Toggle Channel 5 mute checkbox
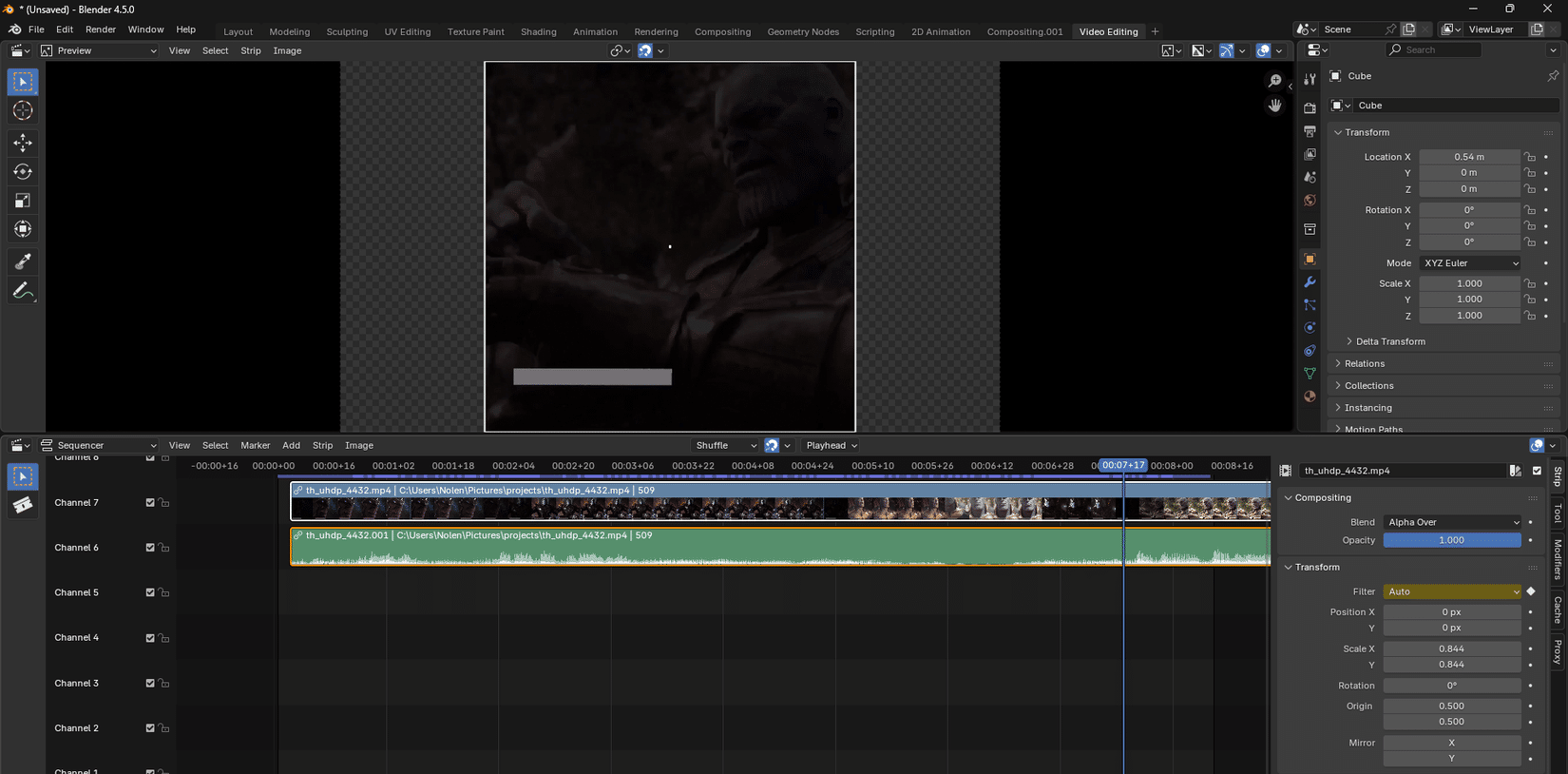The image size is (1568, 774). coord(150,593)
